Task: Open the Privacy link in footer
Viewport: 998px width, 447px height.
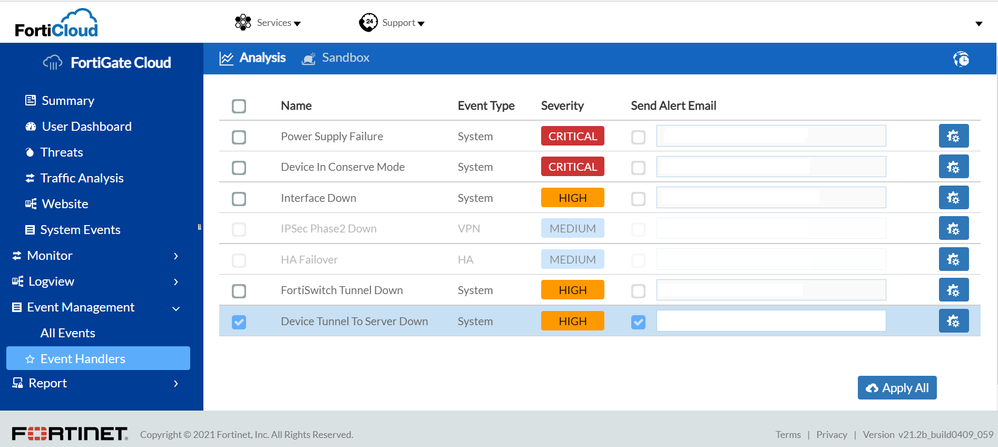Action: [831, 435]
